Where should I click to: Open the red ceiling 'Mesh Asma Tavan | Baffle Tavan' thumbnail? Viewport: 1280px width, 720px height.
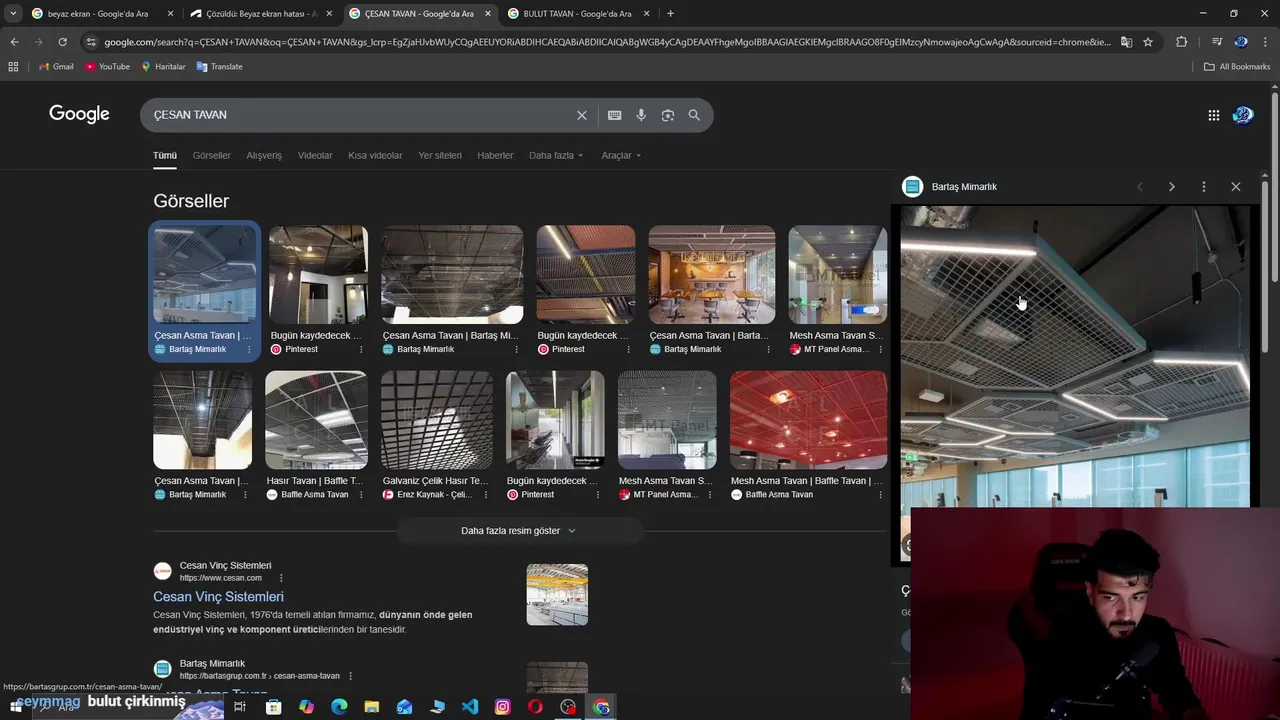click(808, 420)
